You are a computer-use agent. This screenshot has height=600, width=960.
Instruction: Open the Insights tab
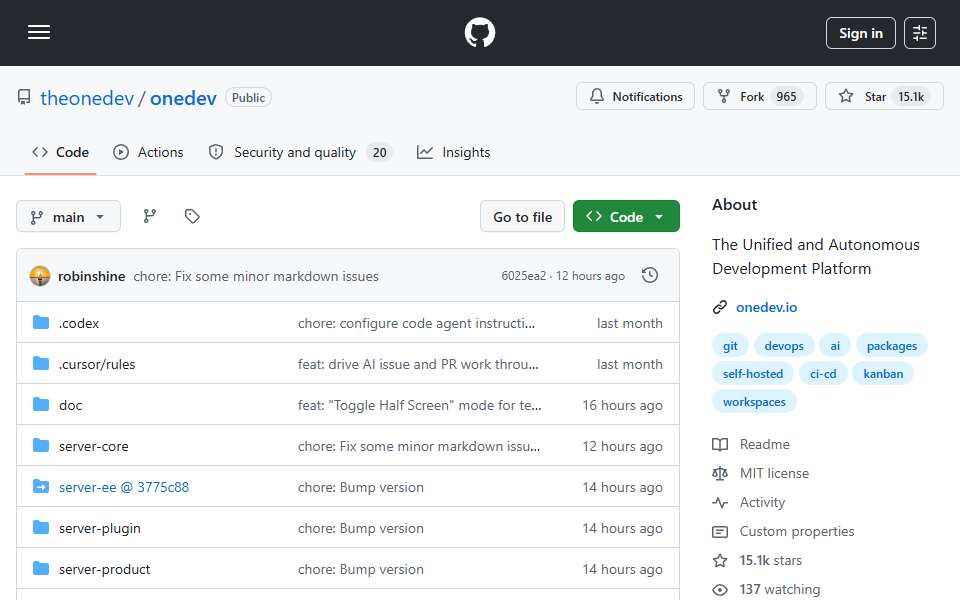click(454, 152)
